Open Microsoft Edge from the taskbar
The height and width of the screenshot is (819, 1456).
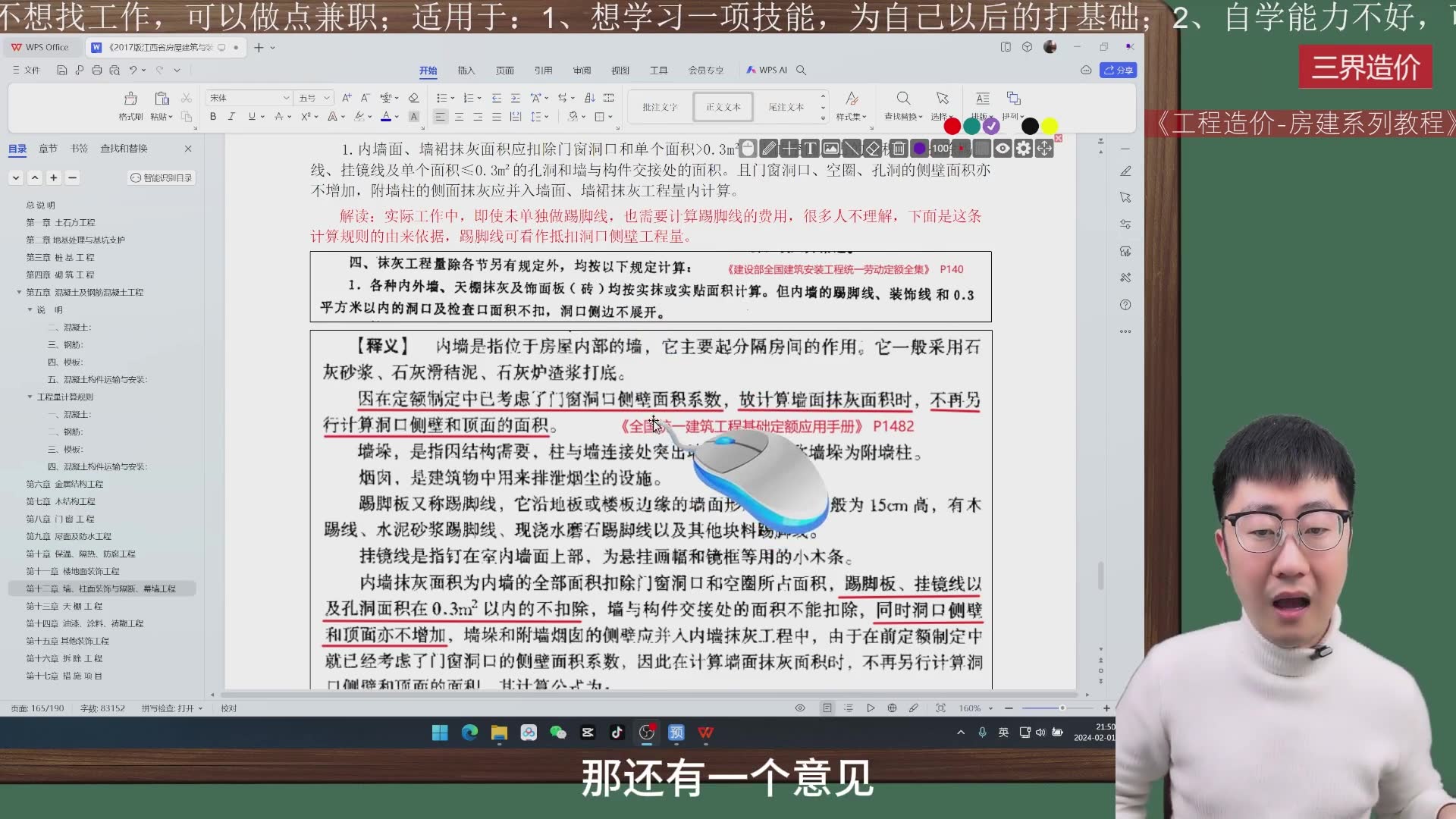469,733
